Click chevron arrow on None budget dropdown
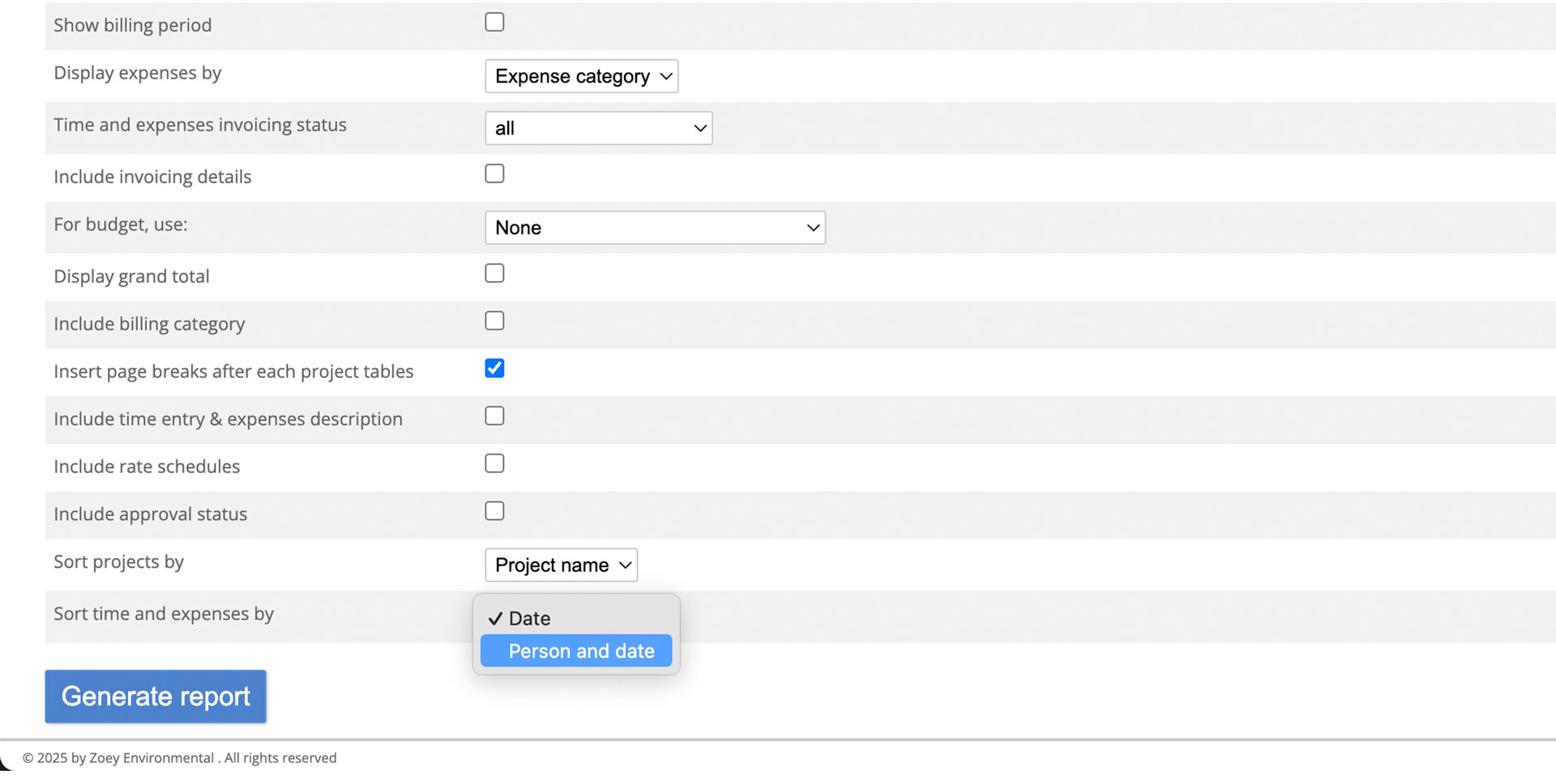This screenshot has width=1556, height=784. tap(813, 228)
